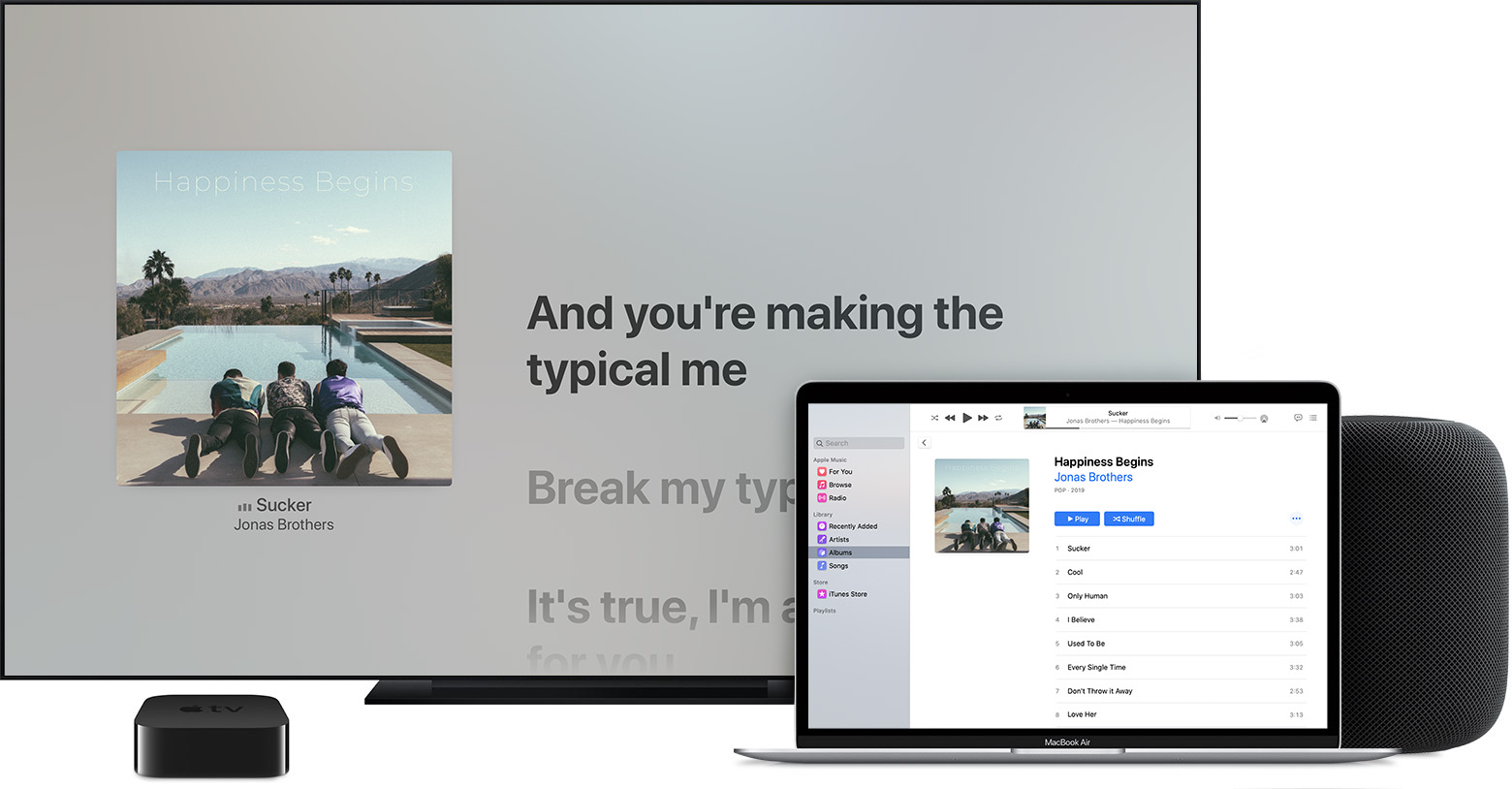This screenshot has height=789, width=1512.
Task: Skip to the previous track in Music
Action: 950,418
